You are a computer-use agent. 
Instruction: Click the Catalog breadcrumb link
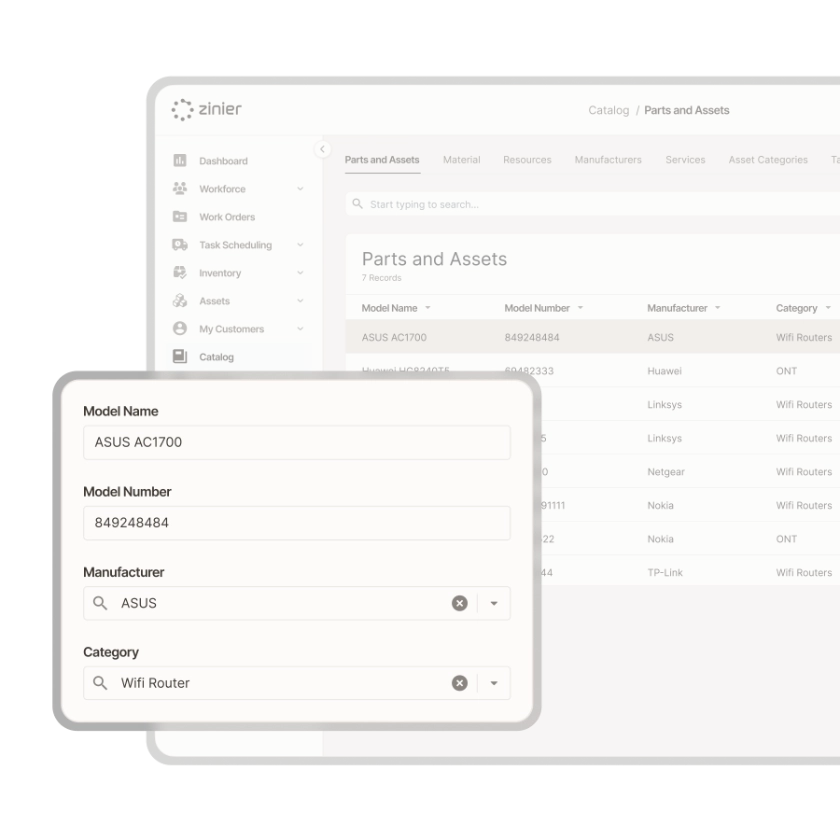tap(609, 110)
